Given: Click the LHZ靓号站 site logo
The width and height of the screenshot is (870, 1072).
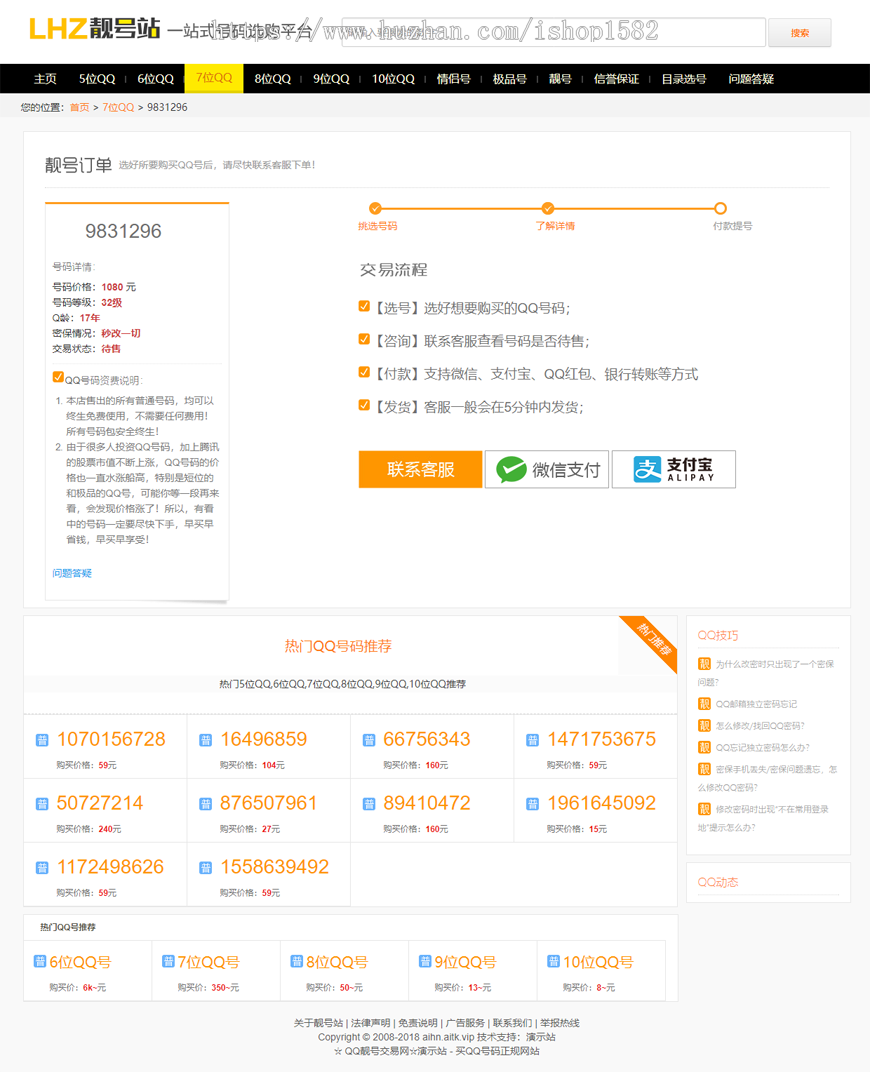Looking at the screenshot, I should tap(94, 30).
